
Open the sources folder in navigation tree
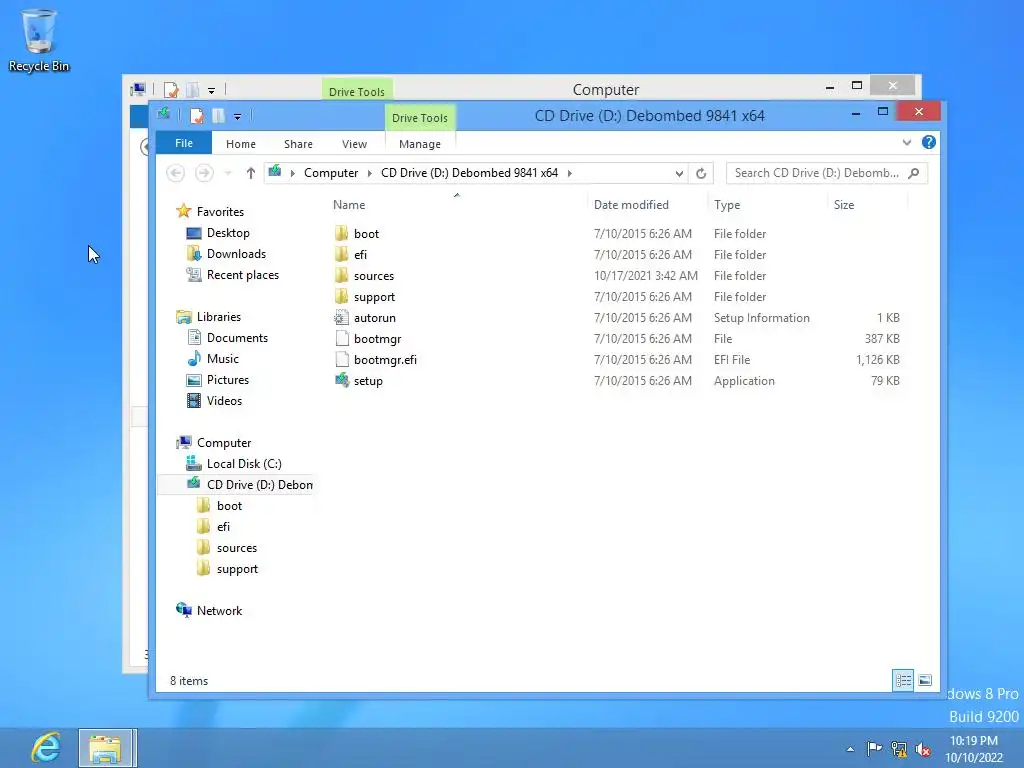click(x=236, y=548)
